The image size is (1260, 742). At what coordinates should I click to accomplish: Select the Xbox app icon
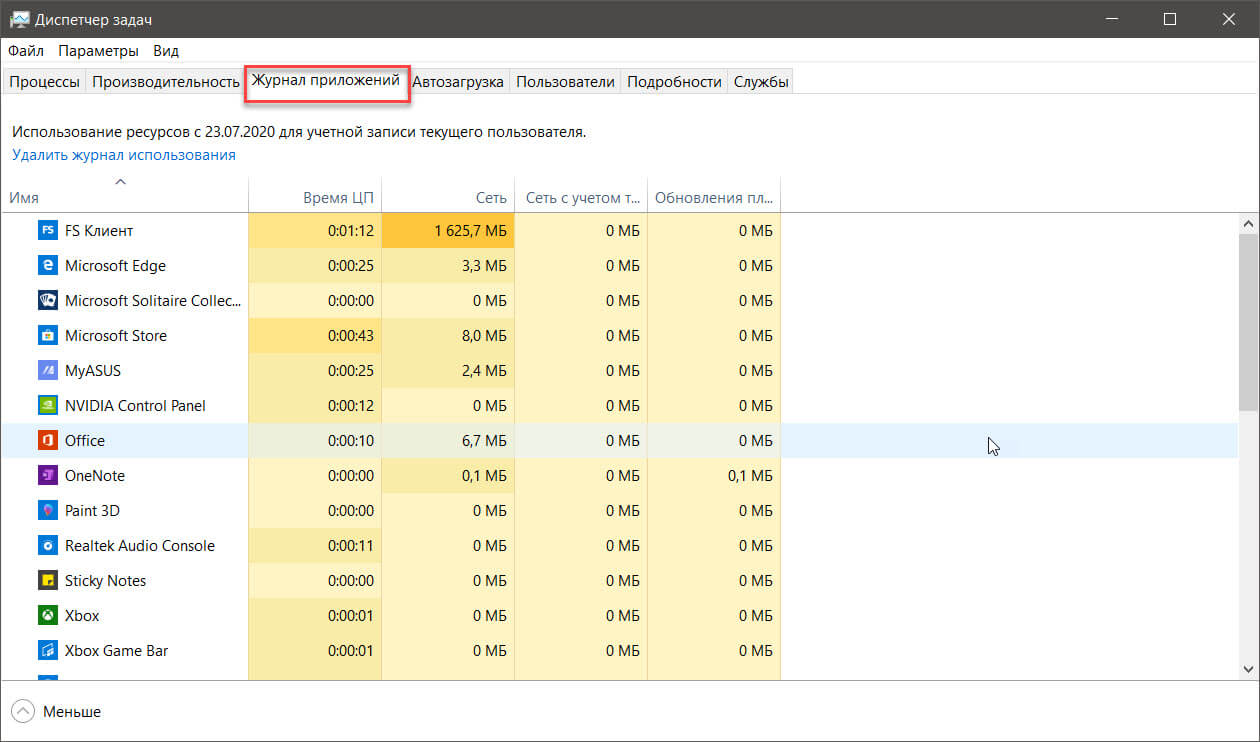click(x=47, y=616)
